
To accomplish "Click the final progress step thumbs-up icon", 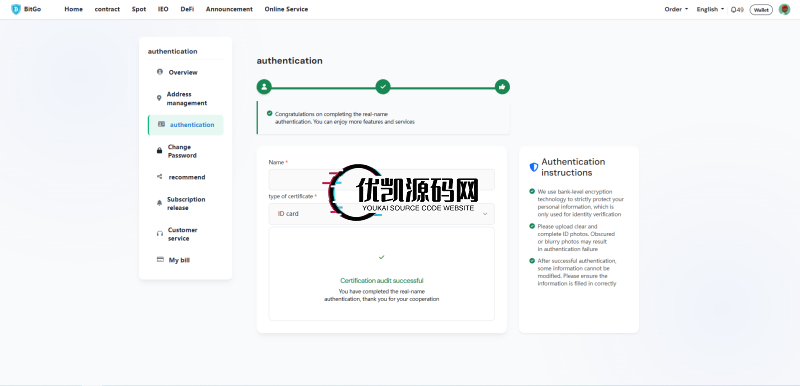I will click(502, 87).
